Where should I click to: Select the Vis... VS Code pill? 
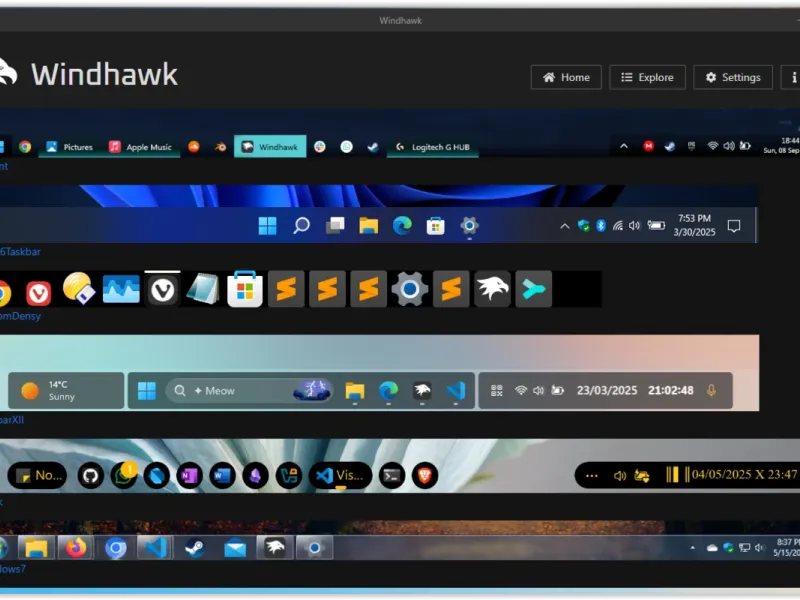pos(340,476)
